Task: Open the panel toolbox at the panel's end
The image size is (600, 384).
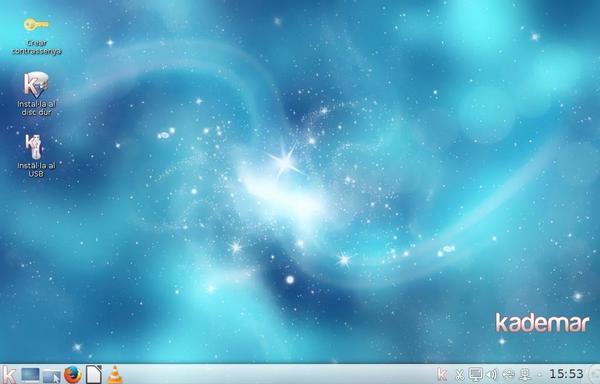Action: click(x=595, y=374)
